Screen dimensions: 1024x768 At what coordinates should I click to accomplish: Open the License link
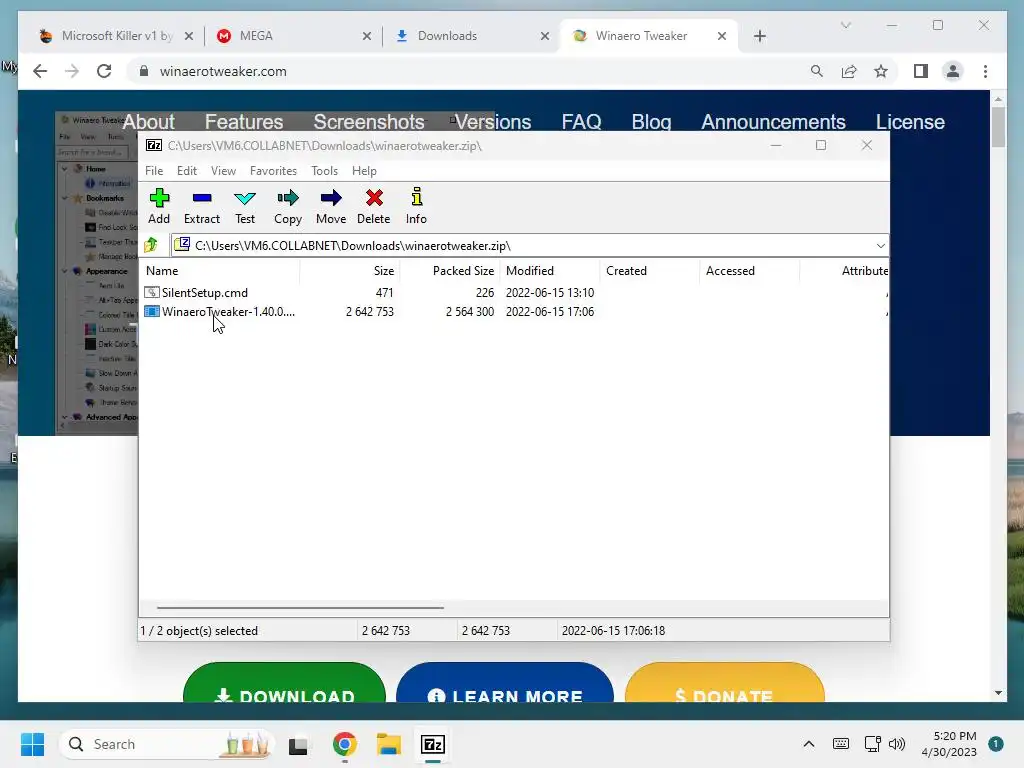[x=910, y=121]
